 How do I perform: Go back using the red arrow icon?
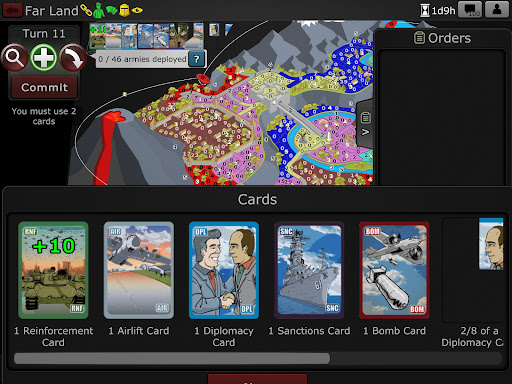(x=12, y=10)
